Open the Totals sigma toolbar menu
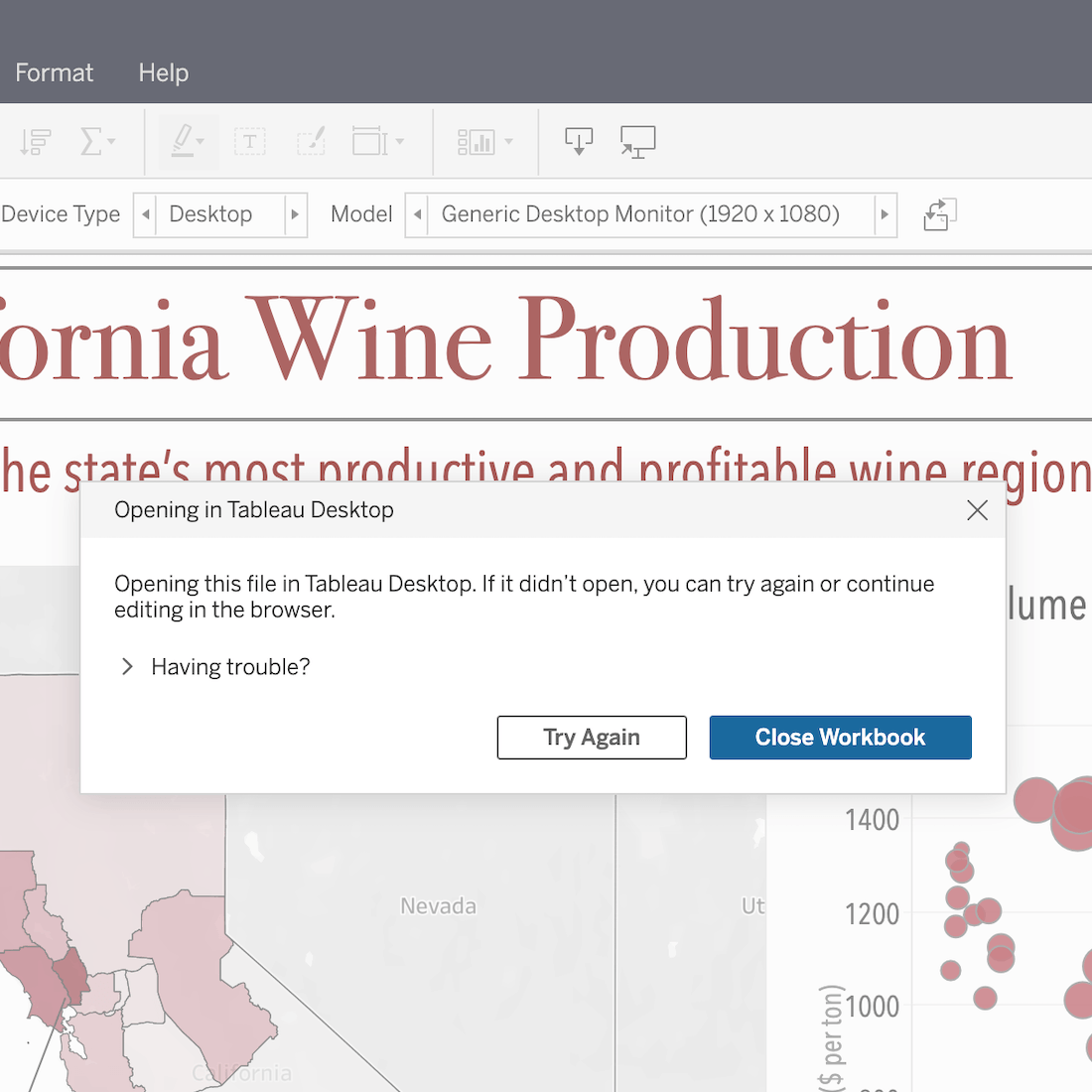This screenshot has height=1092, width=1092. [96, 142]
